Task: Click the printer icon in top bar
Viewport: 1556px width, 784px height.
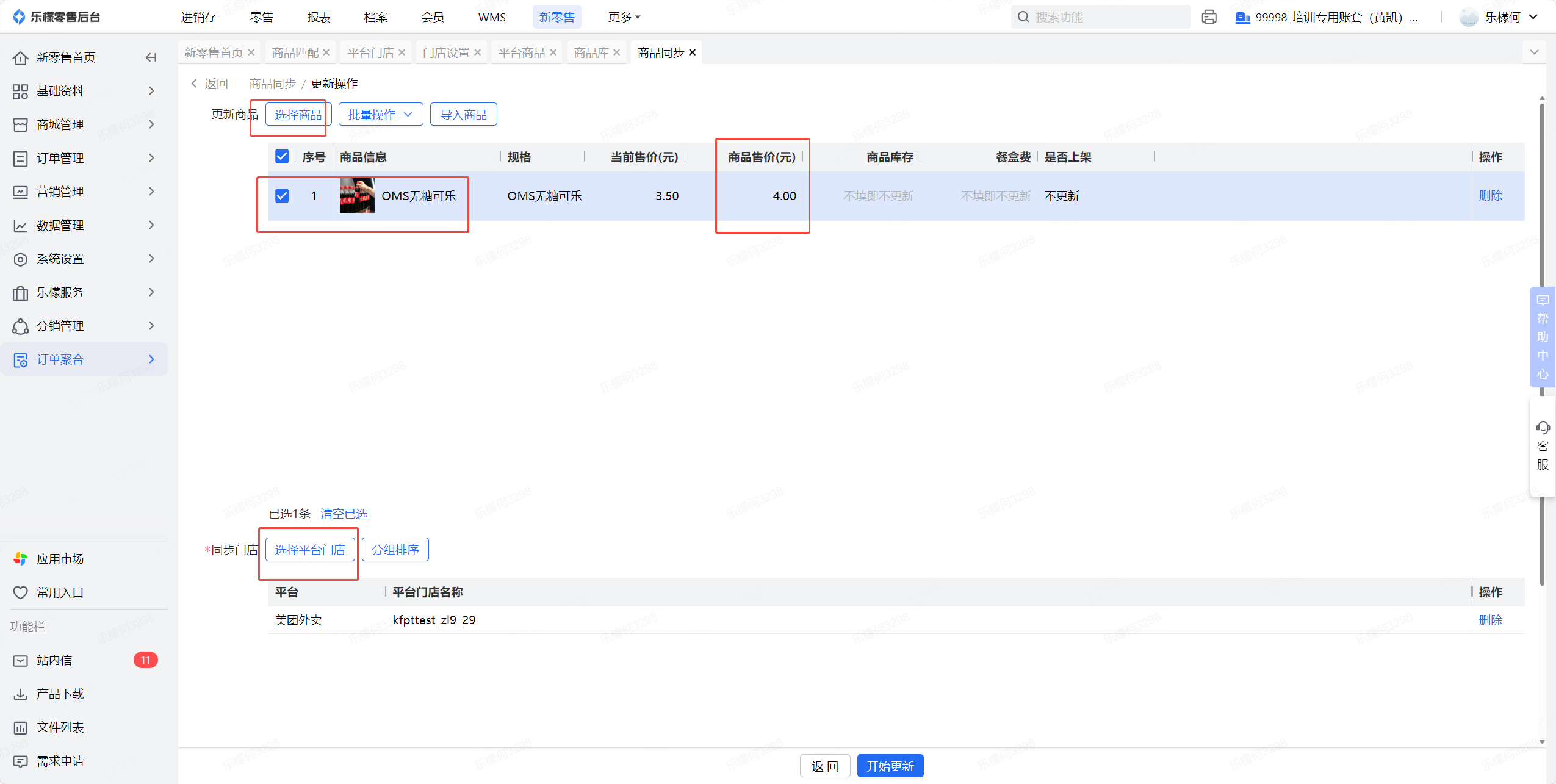Action: 1209,17
